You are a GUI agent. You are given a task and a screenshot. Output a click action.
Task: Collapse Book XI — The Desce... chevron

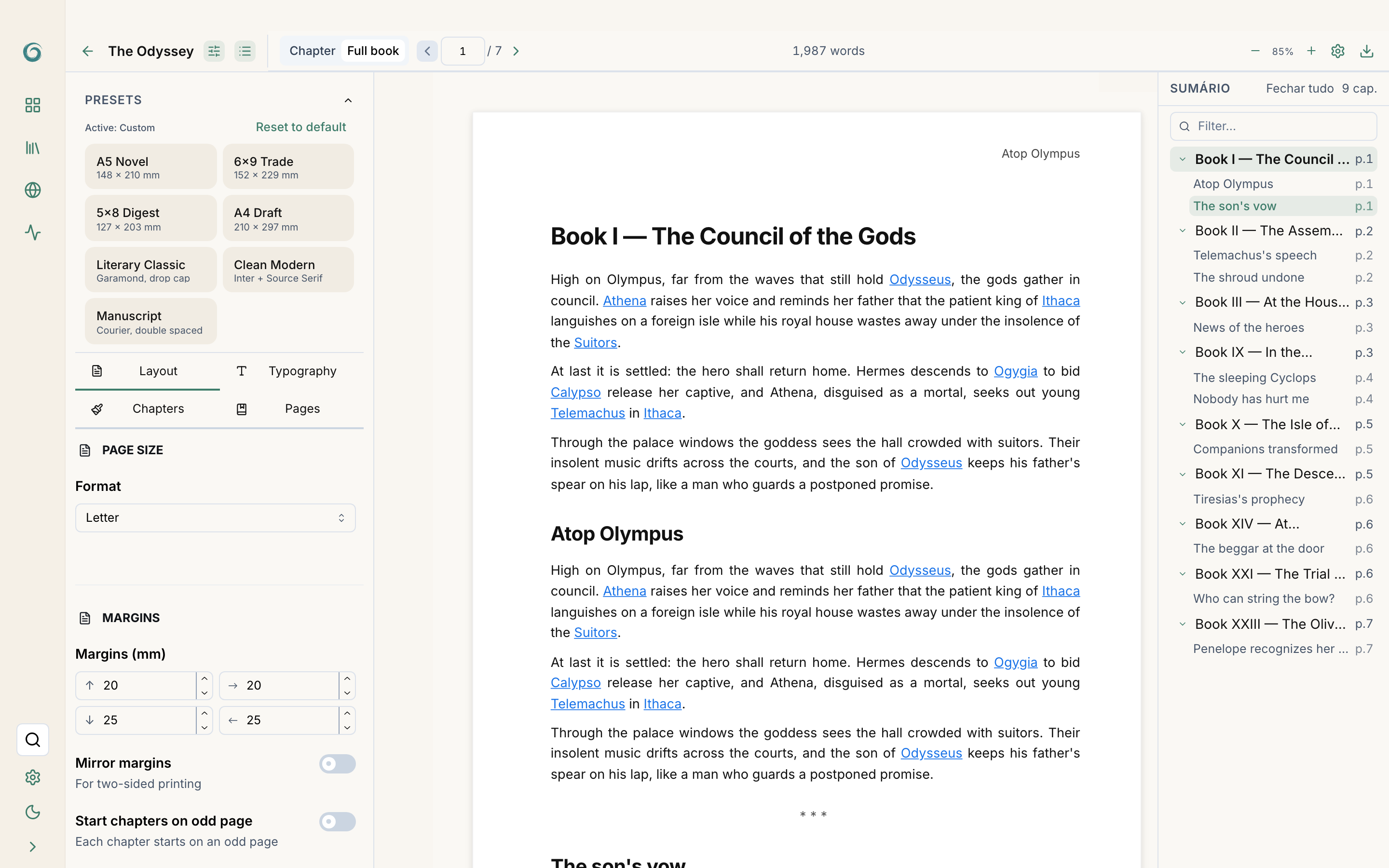(x=1183, y=474)
